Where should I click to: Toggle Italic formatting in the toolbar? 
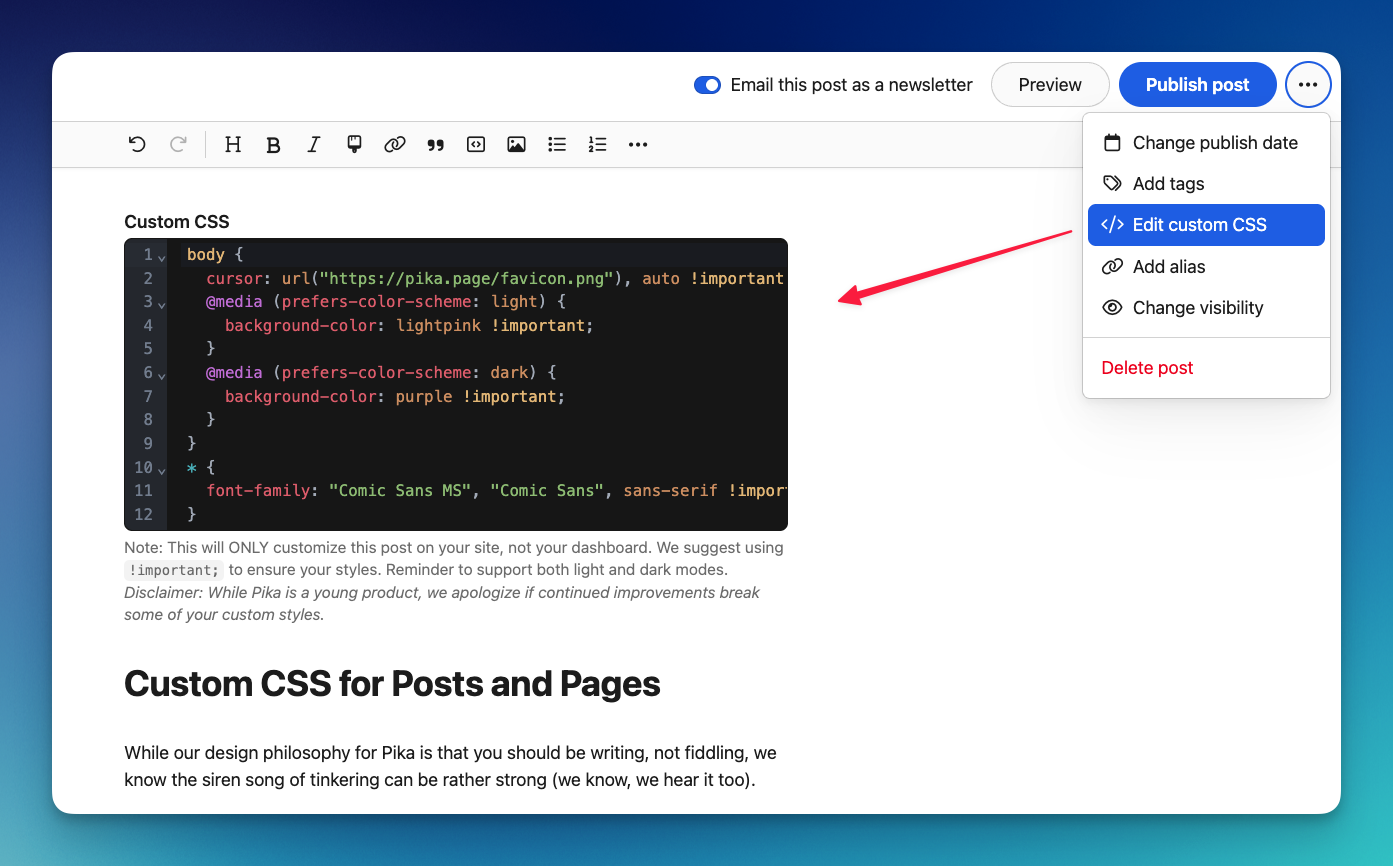(x=313, y=144)
